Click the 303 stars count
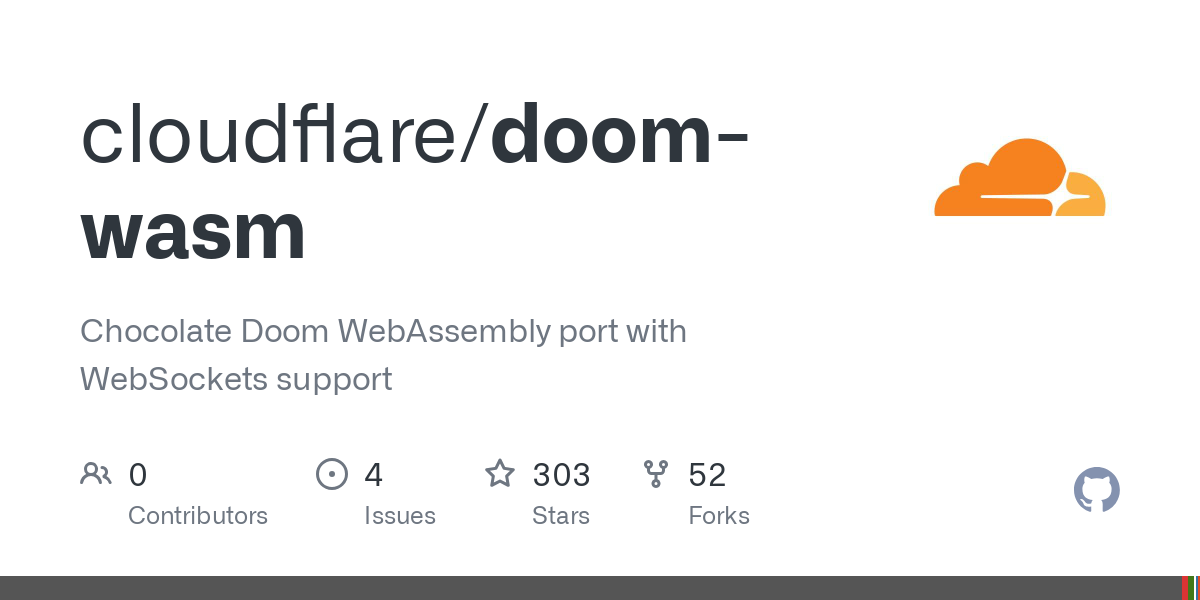 561,474
